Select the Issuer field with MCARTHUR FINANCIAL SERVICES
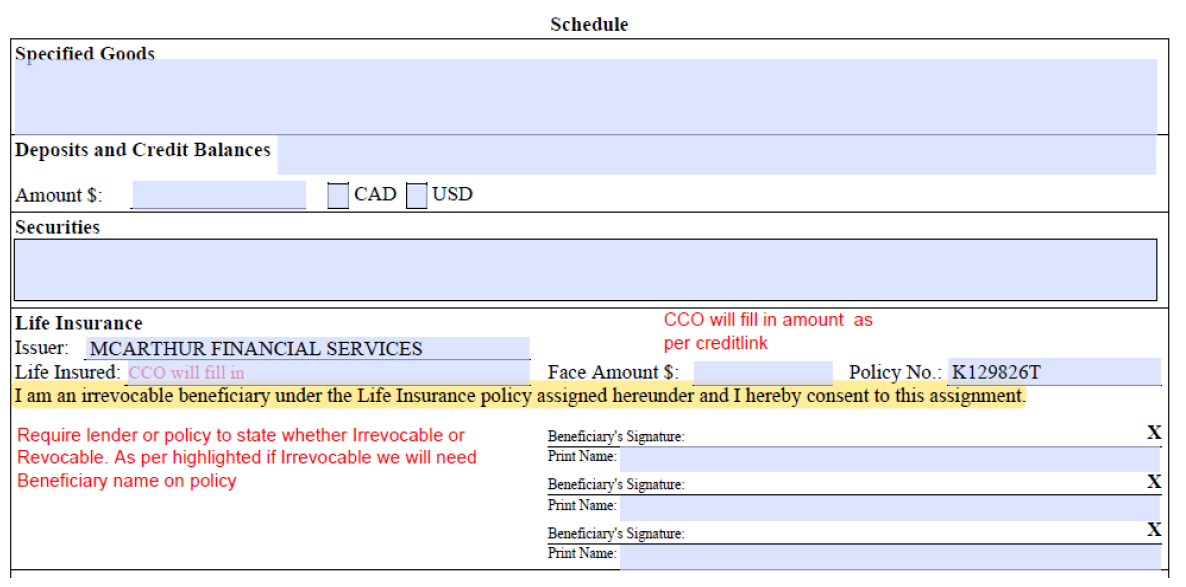This screenshot has height=587, width=1186. pyautogui.click(x=307, y=349)
